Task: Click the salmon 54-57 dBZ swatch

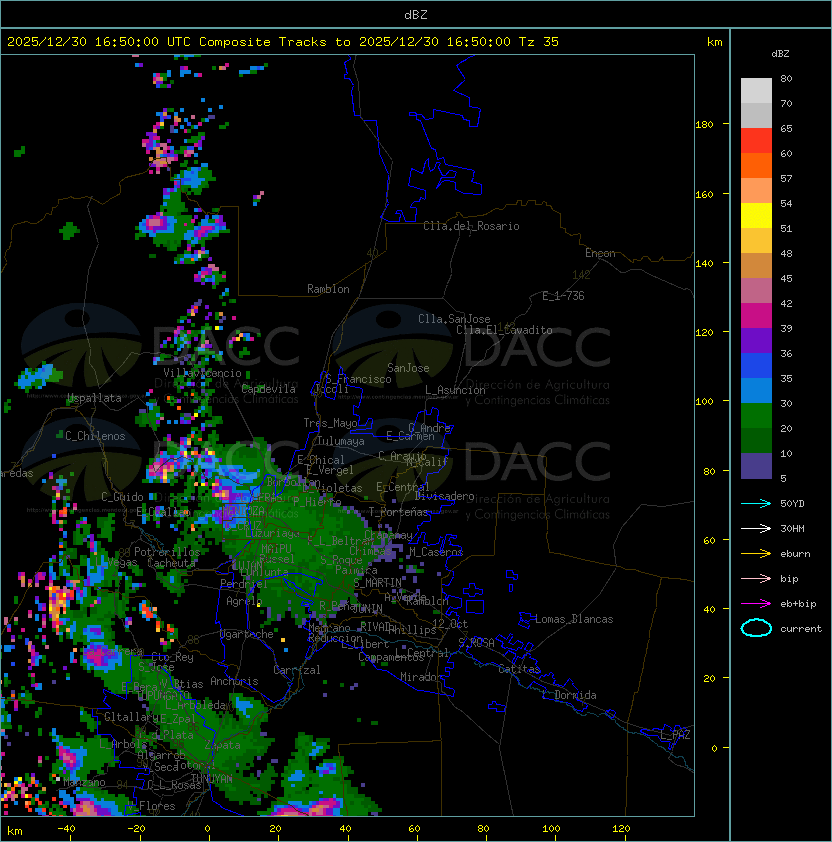Action: pyautogui.click(x=756, y=191)
